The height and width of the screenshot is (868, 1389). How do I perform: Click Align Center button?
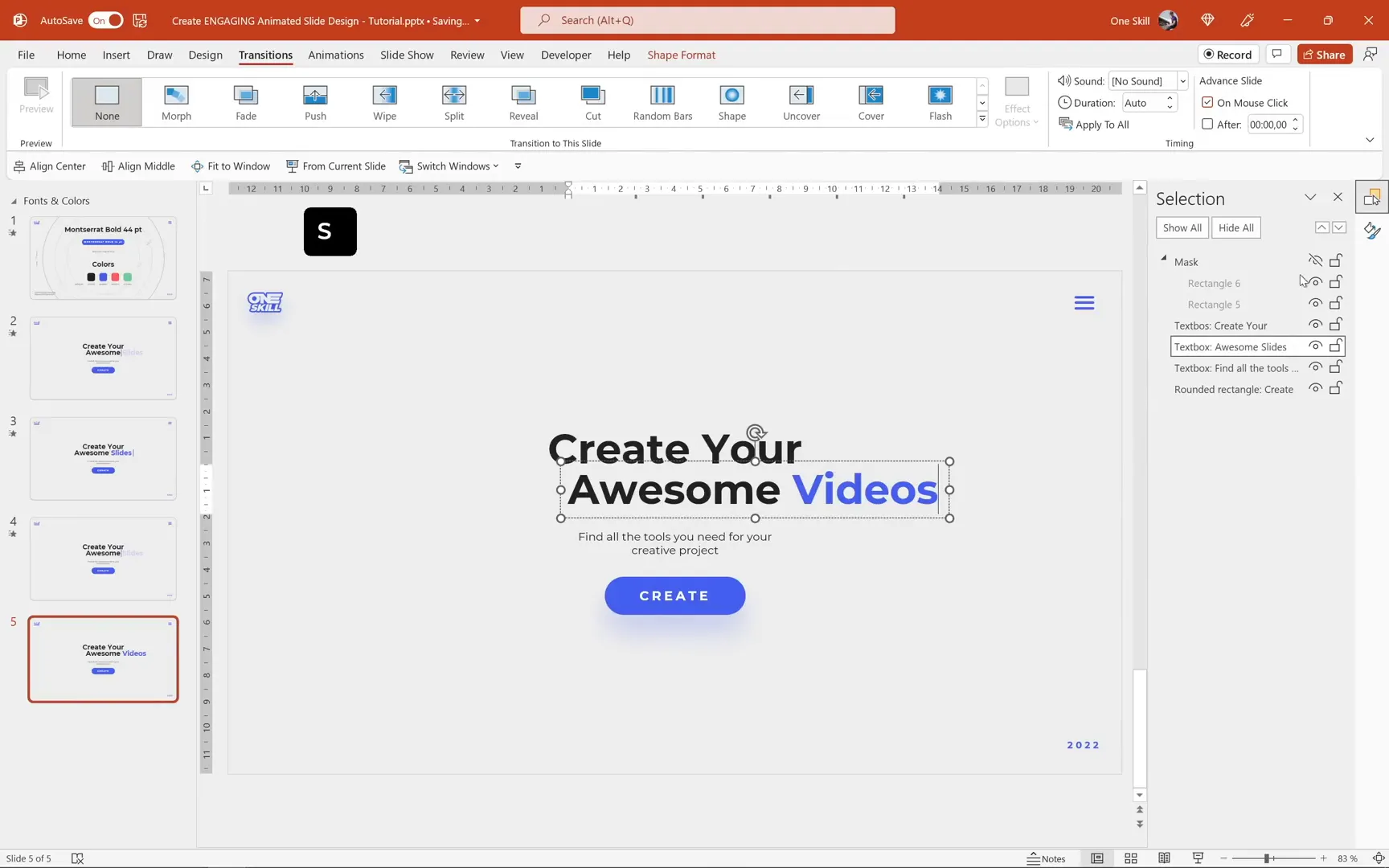50,166
